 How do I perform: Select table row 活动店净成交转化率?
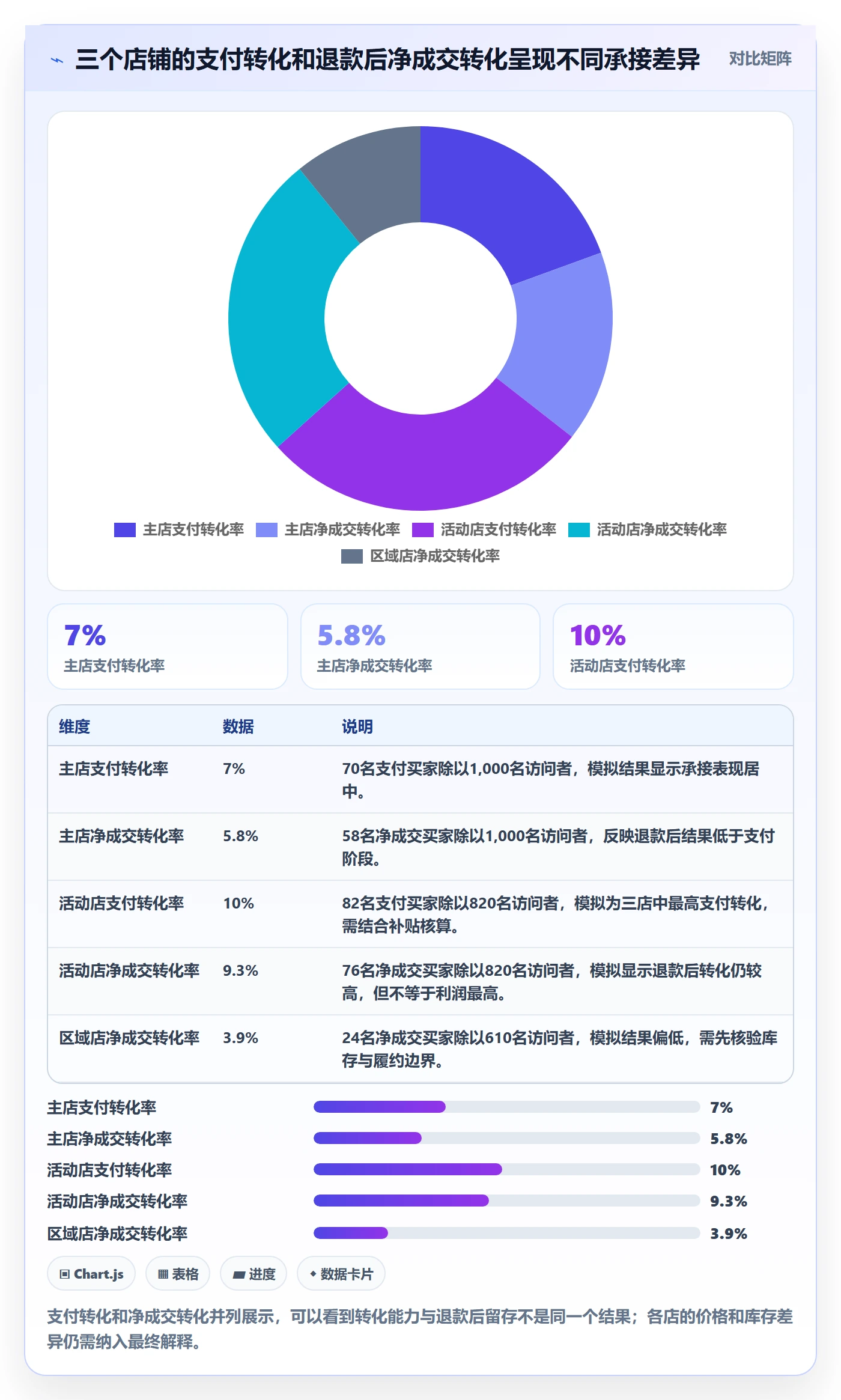click(x=421, y=982)
